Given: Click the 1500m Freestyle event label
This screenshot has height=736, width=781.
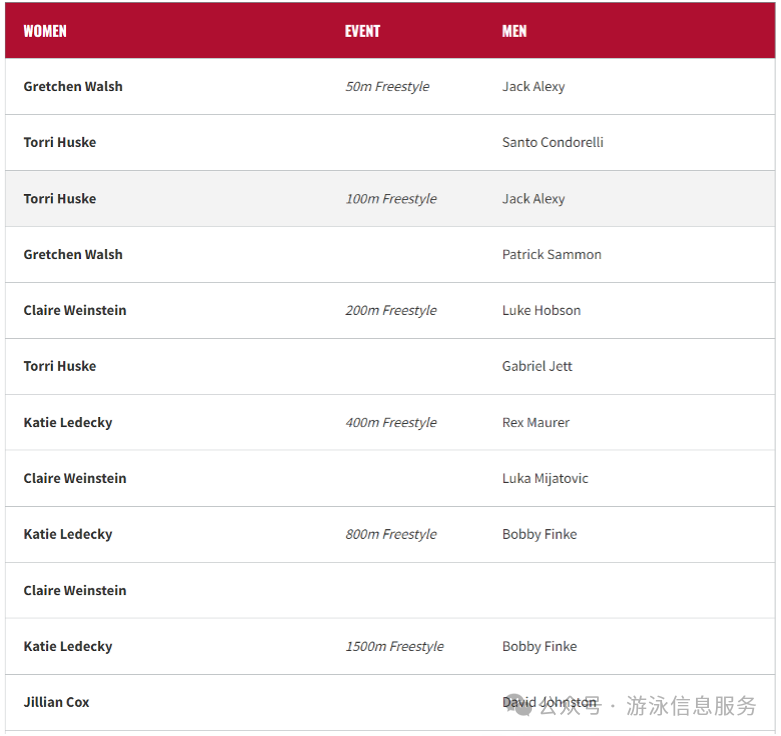Looking at the screenshot, I should (x=394, y=647).
